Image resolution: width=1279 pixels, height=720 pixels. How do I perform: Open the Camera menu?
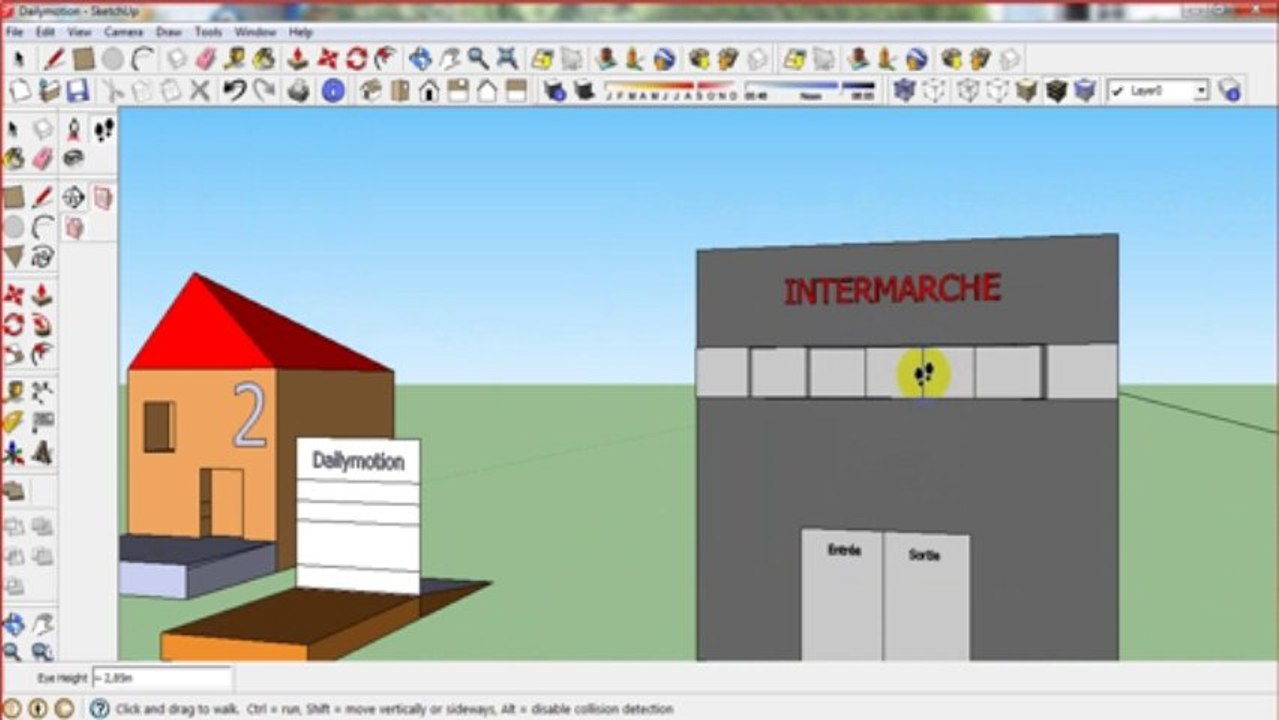point(124,32)
